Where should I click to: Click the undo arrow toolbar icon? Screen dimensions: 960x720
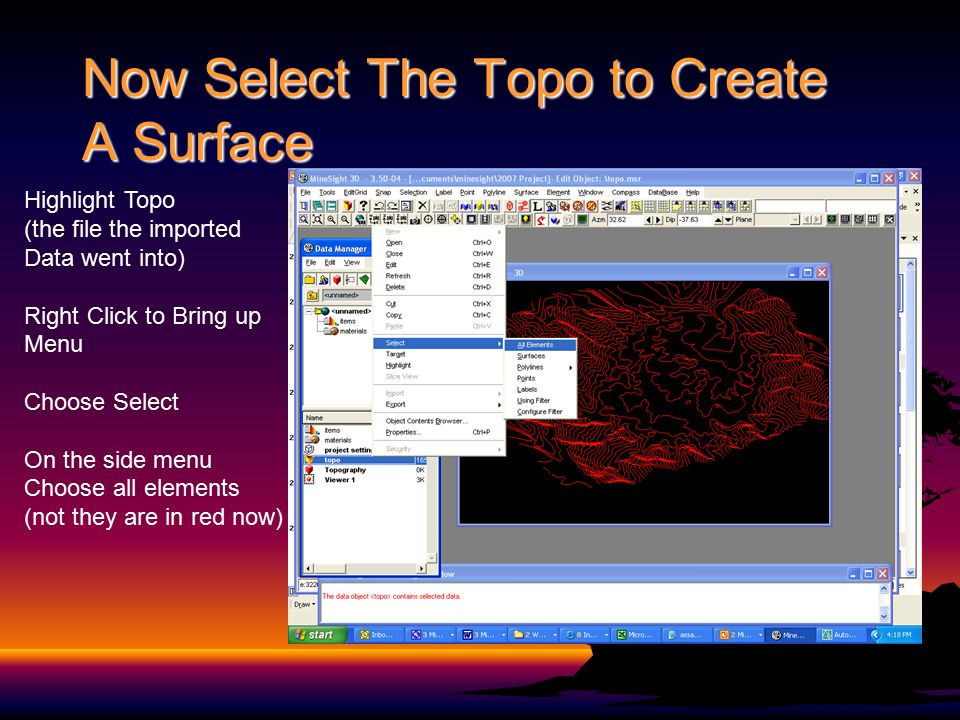point(379,206)
